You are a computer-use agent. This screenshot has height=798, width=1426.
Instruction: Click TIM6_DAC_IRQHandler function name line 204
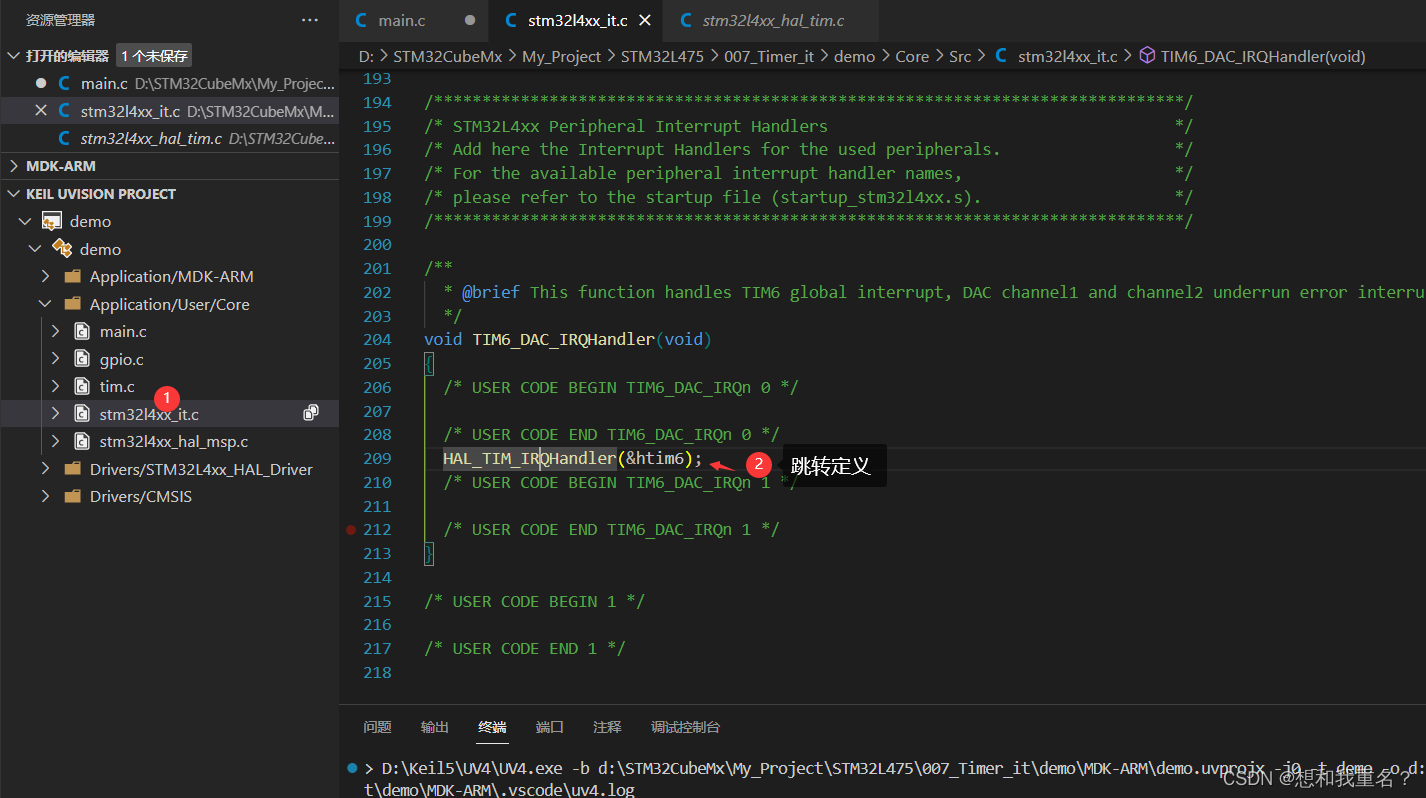pos(563,340)
